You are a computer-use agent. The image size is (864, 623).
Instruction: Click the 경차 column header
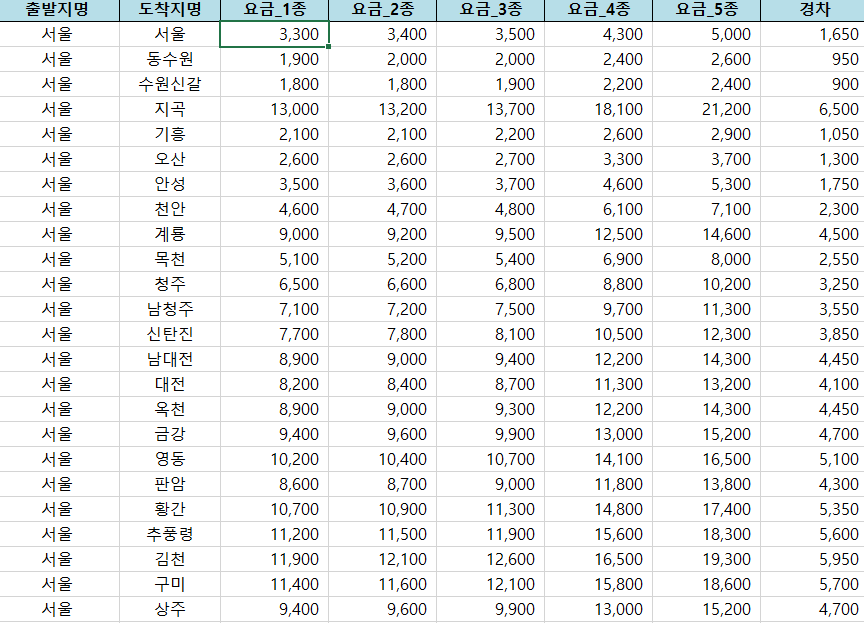click(813, 10)
